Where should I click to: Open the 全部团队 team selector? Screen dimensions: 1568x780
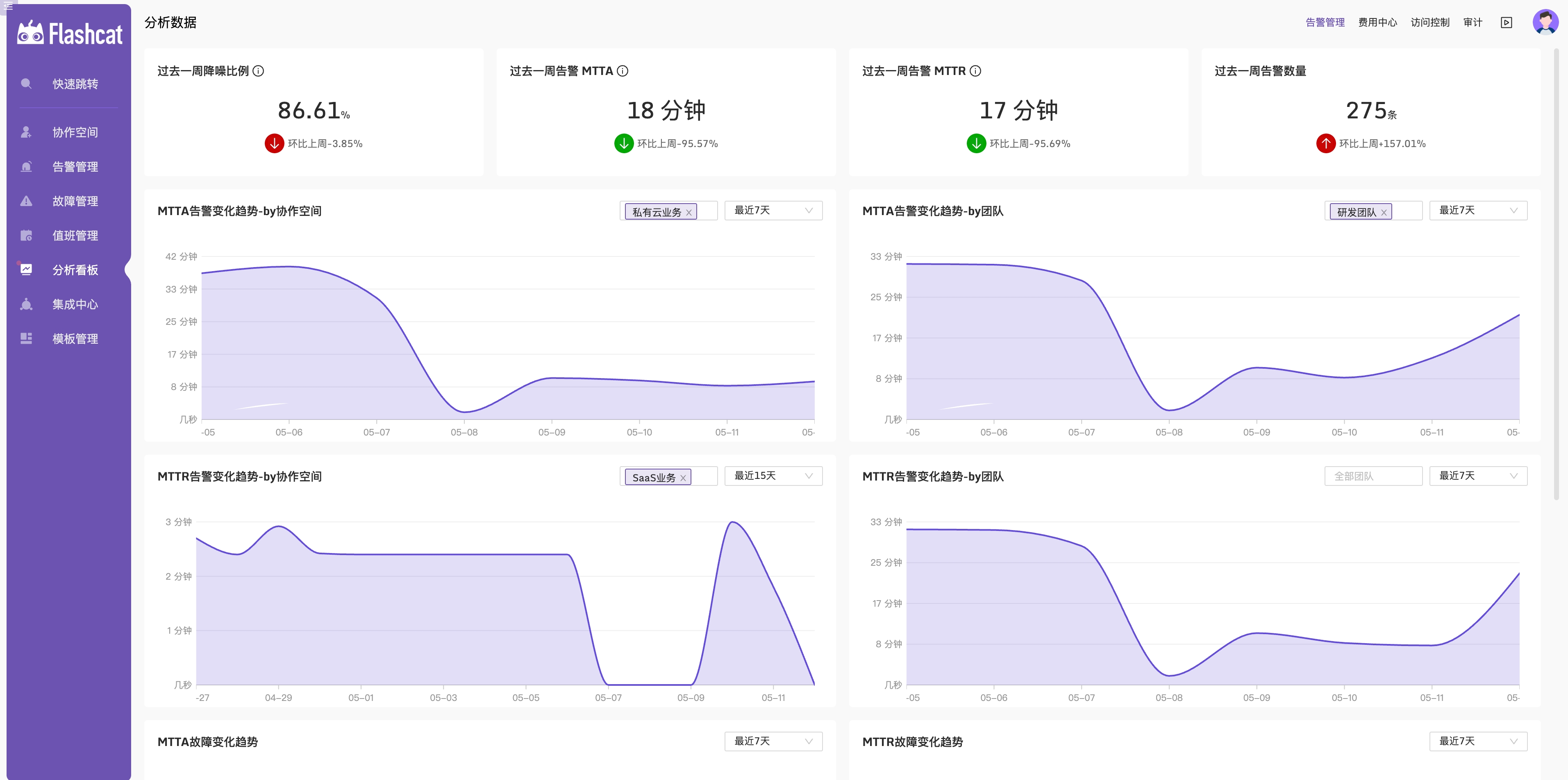click(1373, 476)
